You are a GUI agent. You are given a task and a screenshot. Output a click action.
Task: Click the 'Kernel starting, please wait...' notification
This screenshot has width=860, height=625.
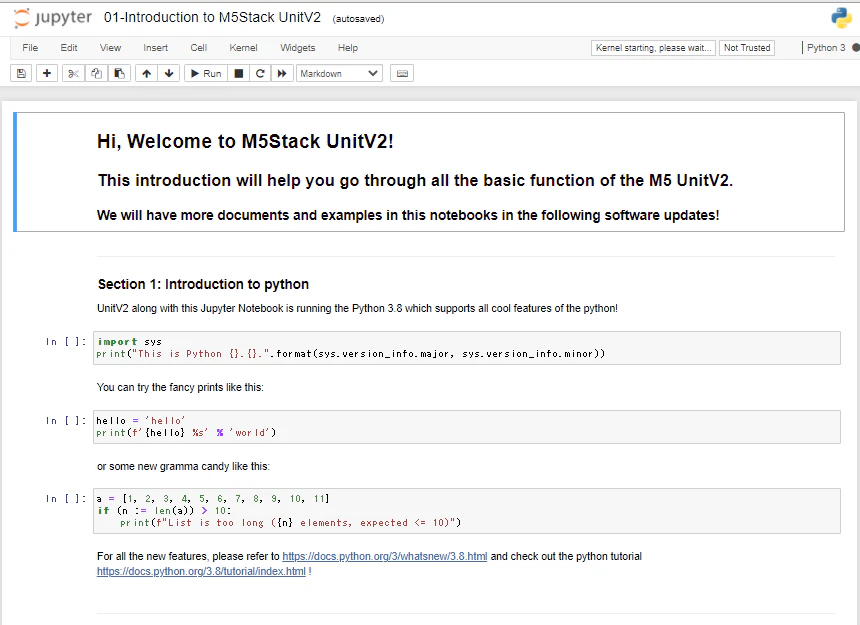pyautogui.click(x=653, y=48)
